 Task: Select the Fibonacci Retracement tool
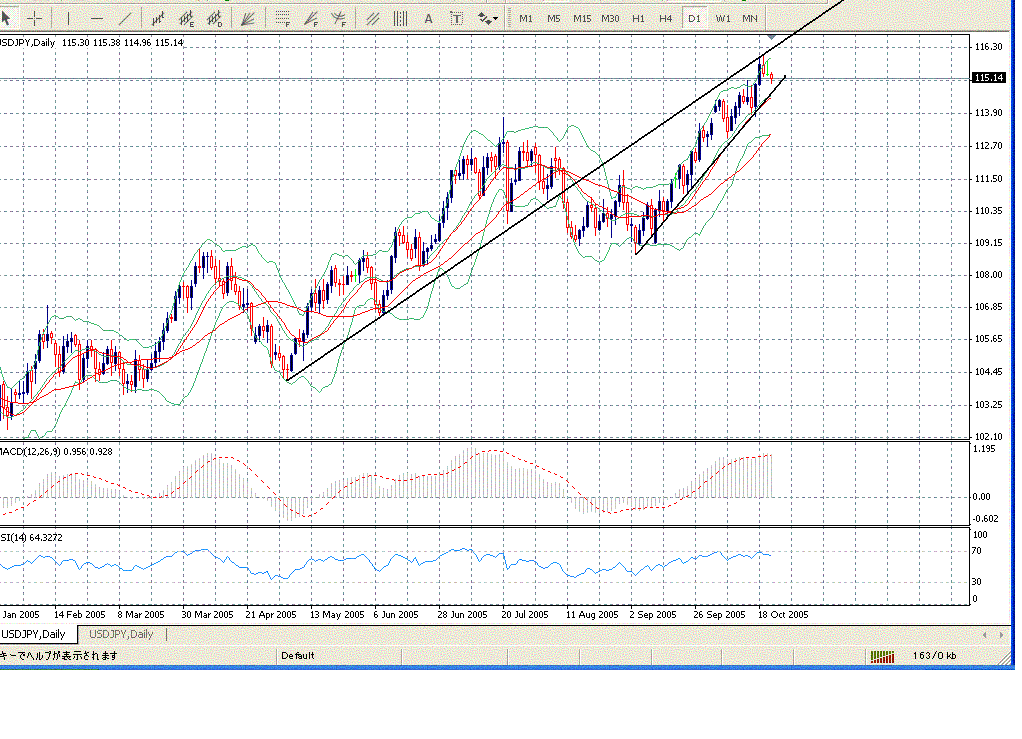click(x=283, y=18)
